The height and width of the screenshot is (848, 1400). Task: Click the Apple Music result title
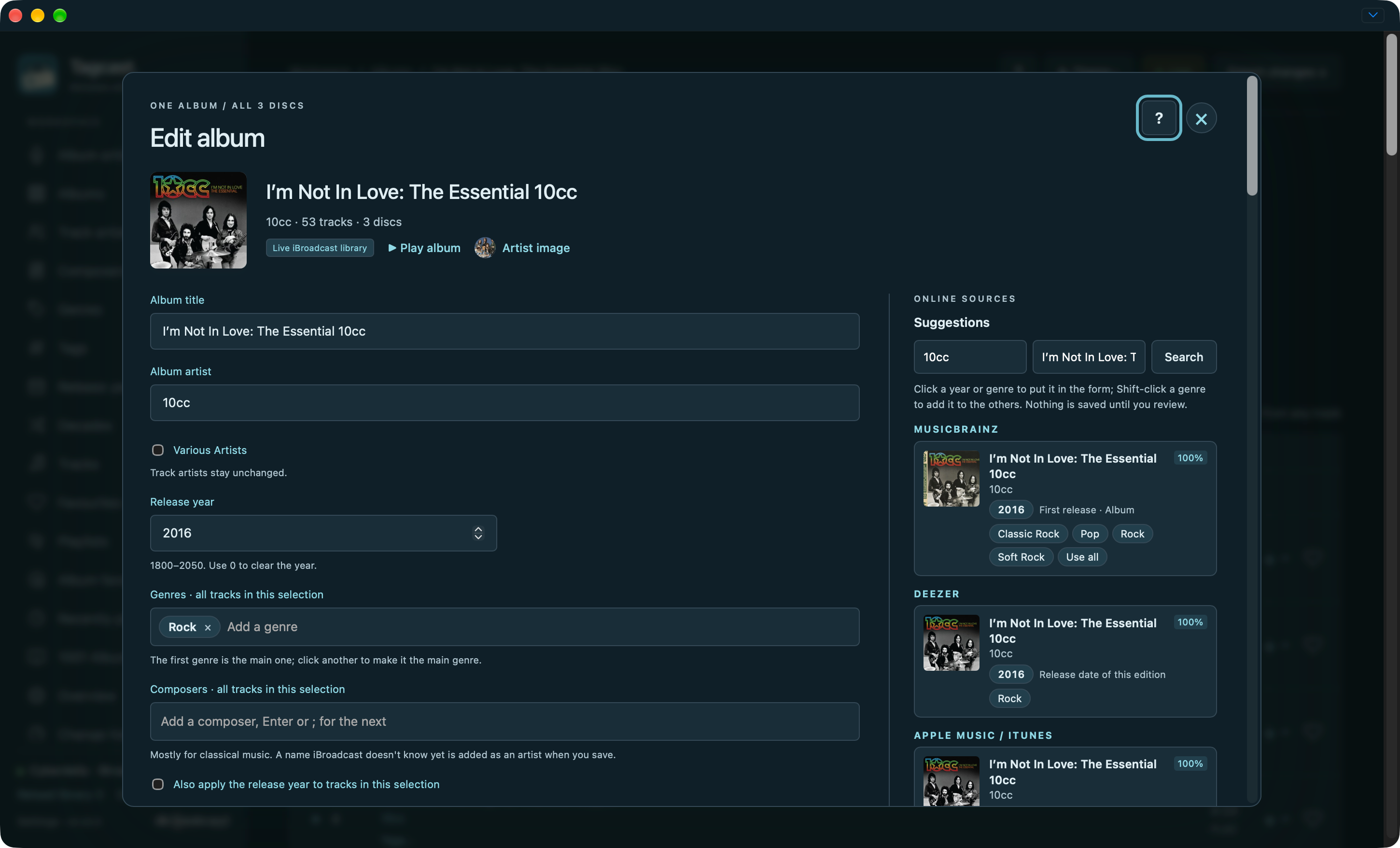click(x=1072, y=772)
